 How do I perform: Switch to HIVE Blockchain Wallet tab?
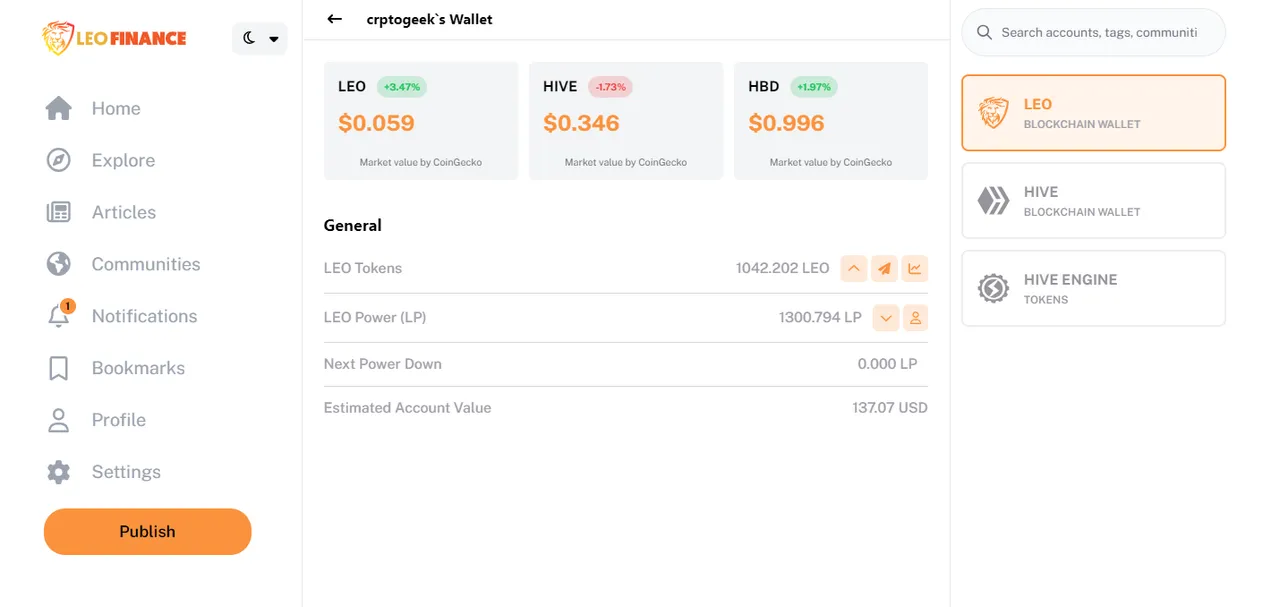click(1094, 201)
